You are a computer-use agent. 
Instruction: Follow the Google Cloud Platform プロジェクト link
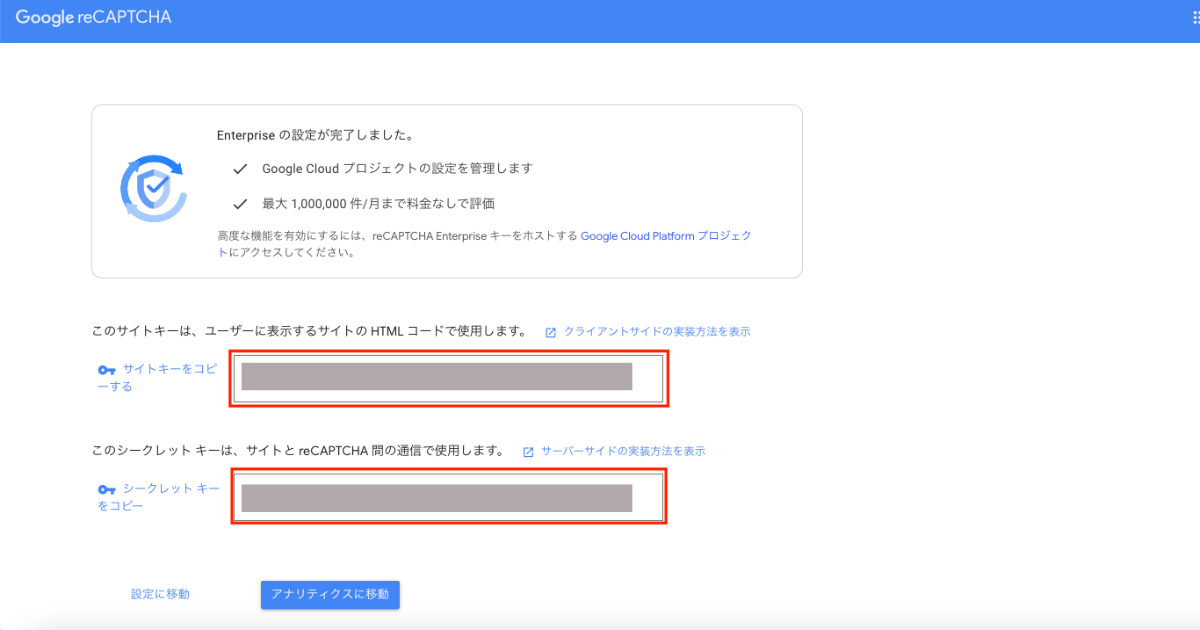tap(665, 237)
